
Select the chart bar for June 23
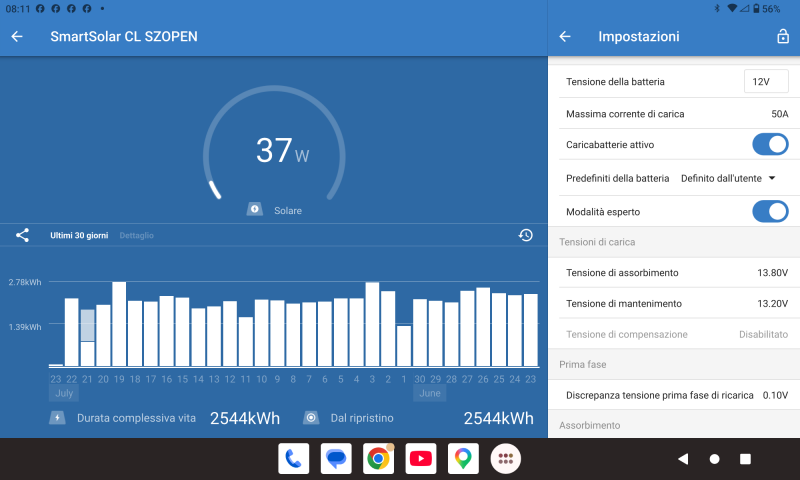pyautogui.click(x=531, y=330)
